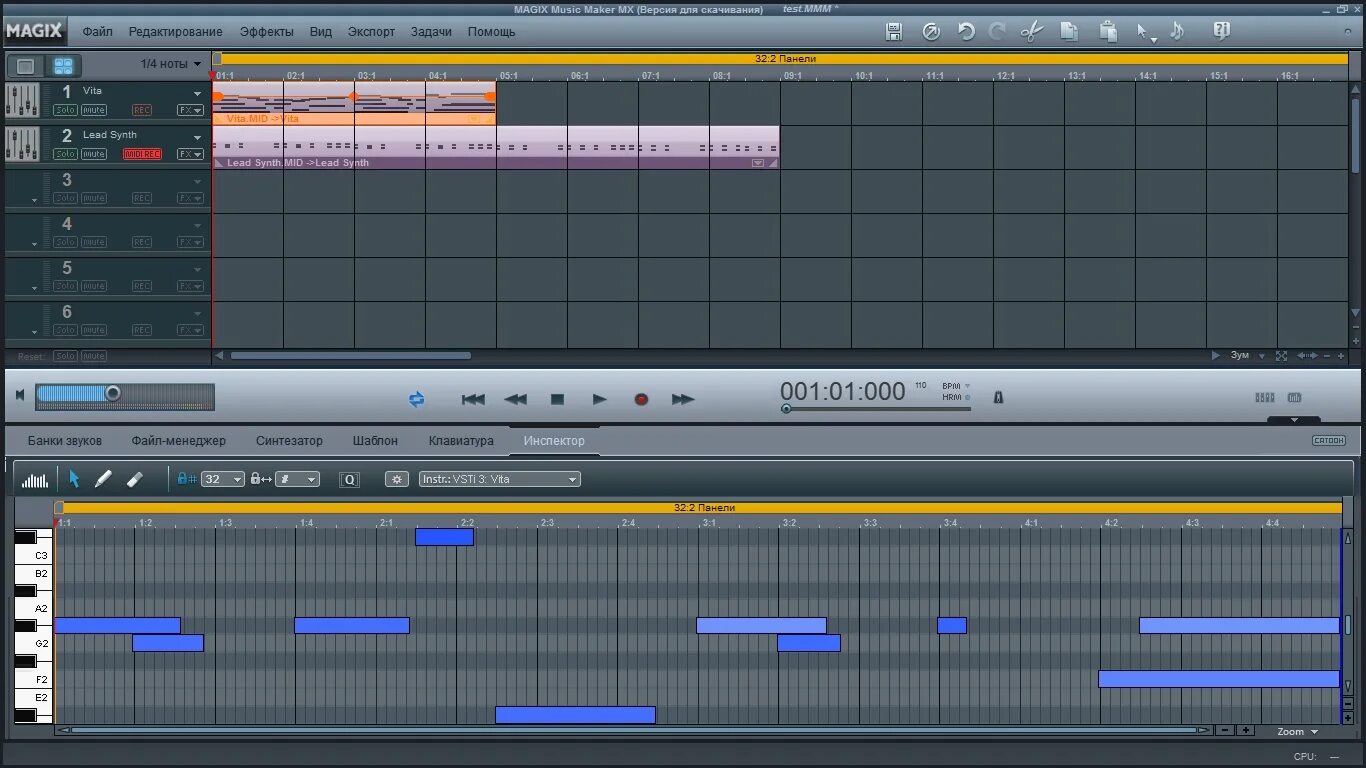1366x768 pixels.
Task: Click the export arrow icon in toolbar
Action: click(x=931, y=32)
